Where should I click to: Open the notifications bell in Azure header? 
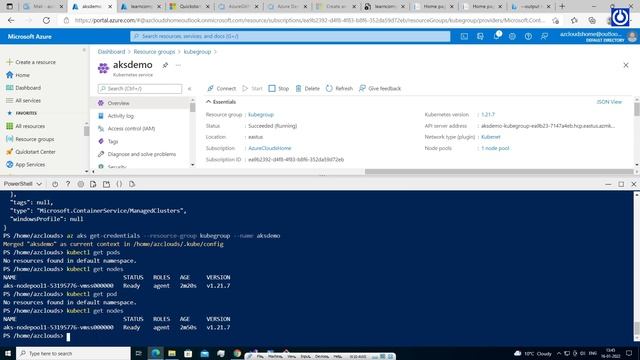point(497,36)
